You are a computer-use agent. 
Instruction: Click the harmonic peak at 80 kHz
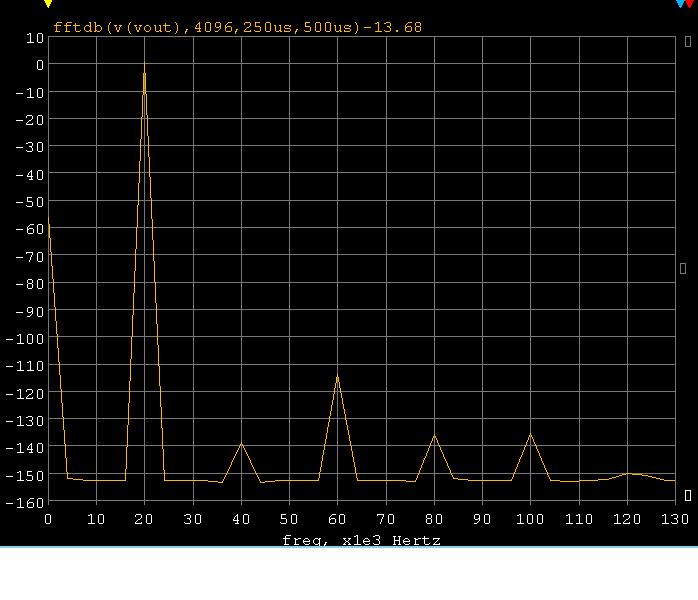coord(434,436)
